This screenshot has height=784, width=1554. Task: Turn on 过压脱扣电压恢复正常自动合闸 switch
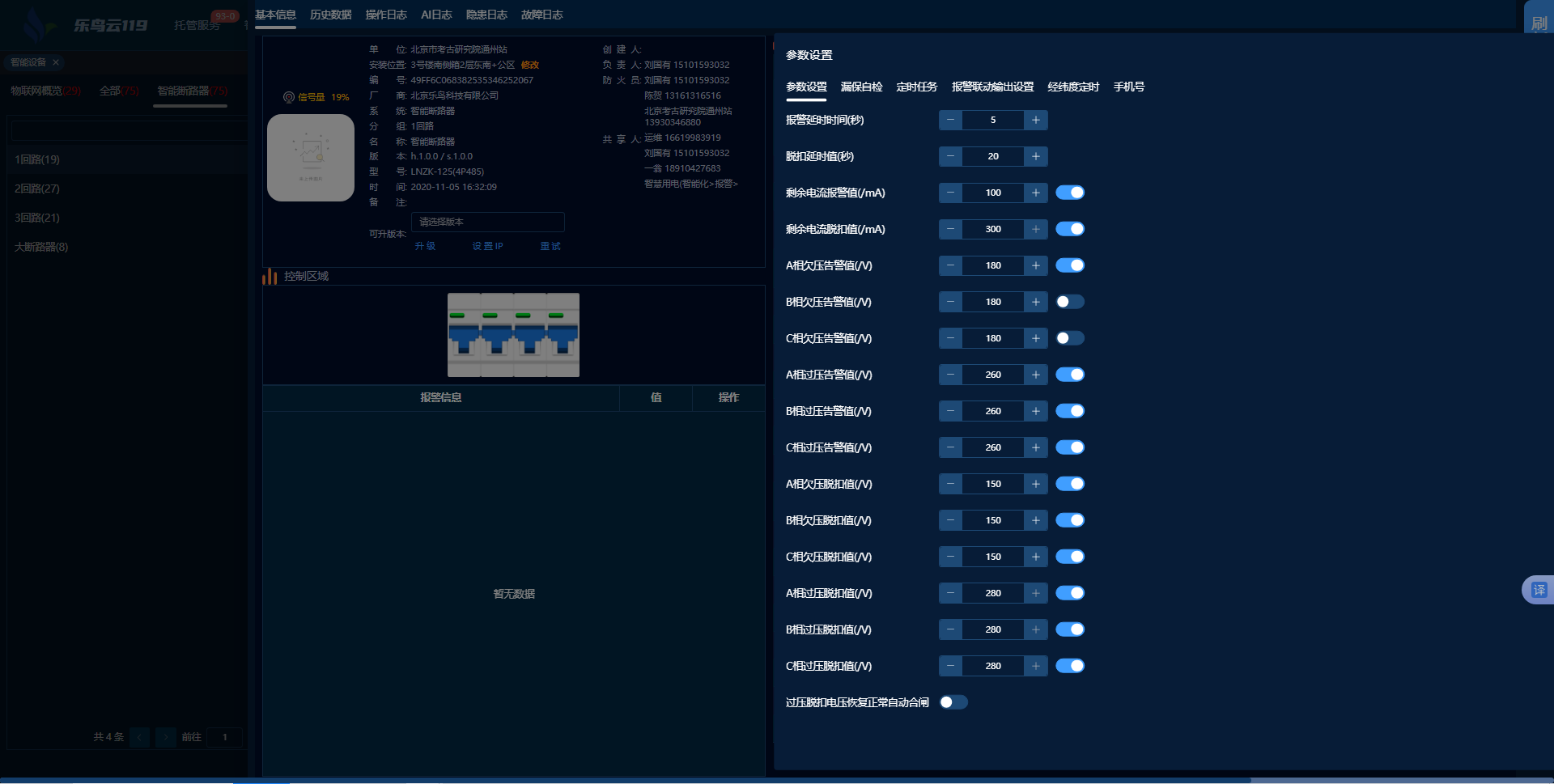953,703
